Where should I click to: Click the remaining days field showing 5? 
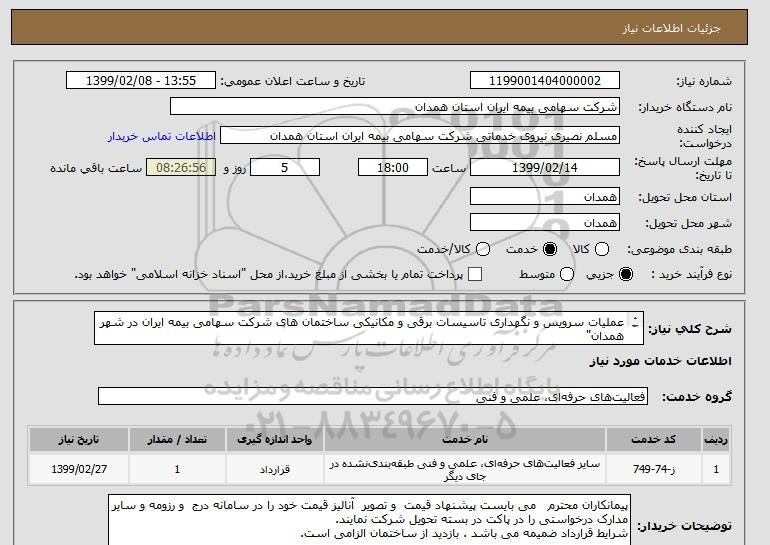coord(285,167)
